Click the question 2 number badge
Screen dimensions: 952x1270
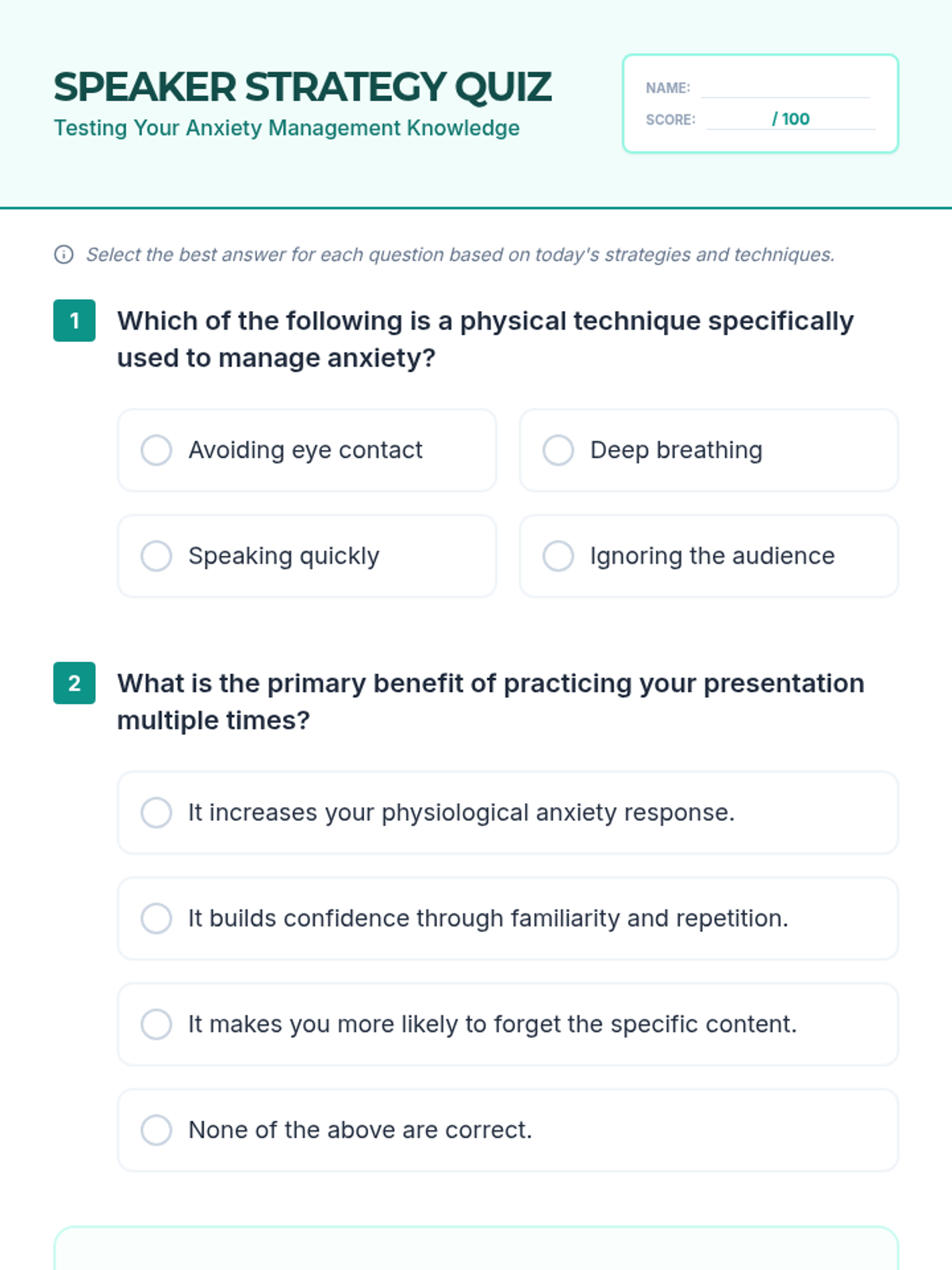75,683
